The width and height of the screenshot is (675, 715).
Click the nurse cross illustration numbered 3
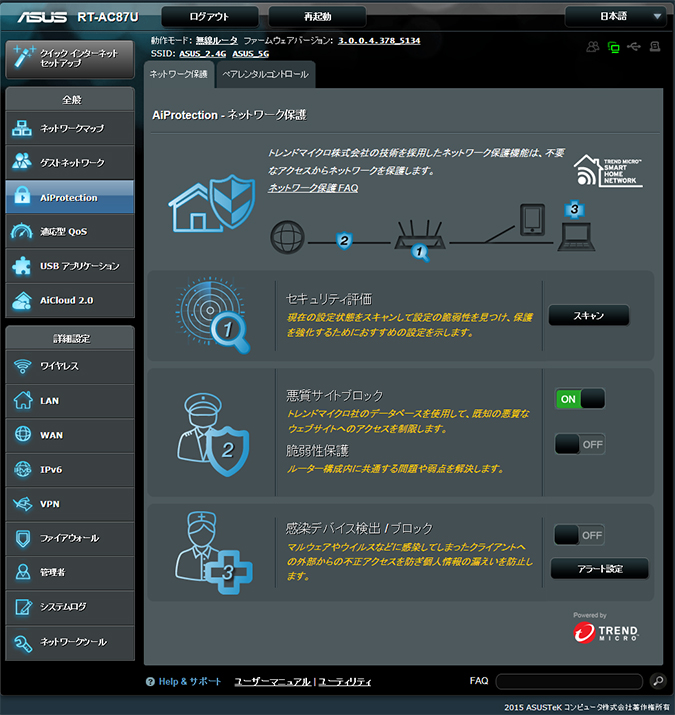(213, 553)
